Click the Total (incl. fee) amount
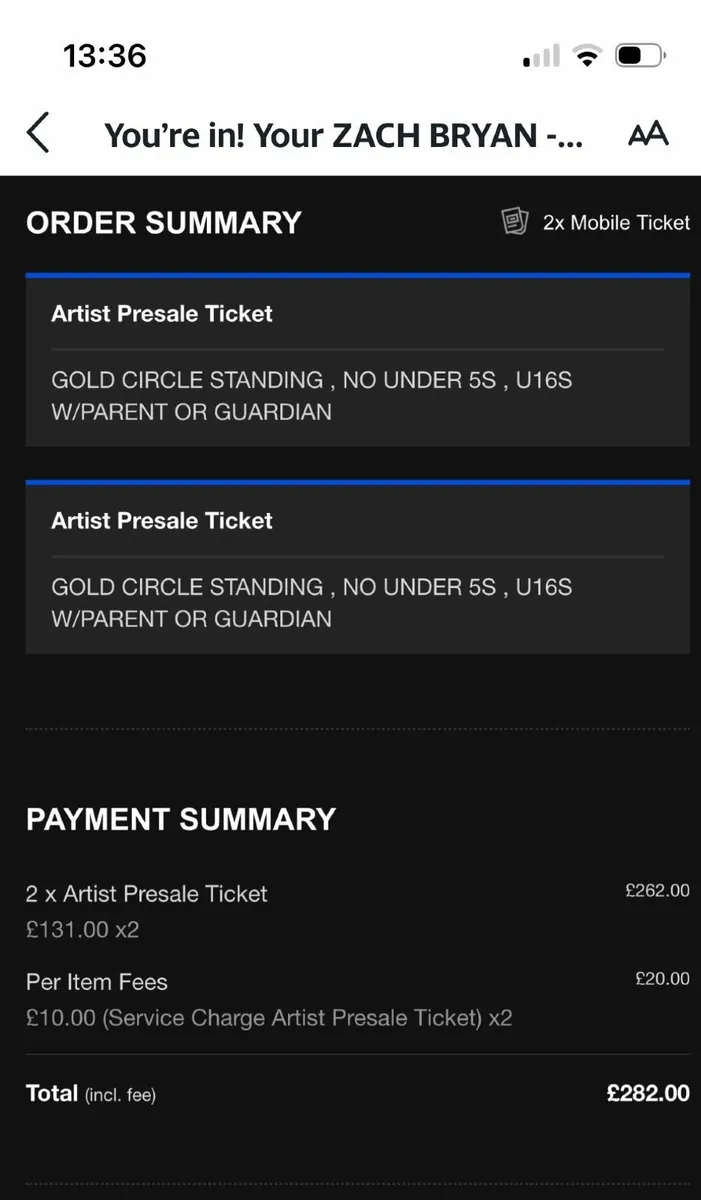Image resolution: width=701 pixels, height=1200 pixels. pos(647,1093)
